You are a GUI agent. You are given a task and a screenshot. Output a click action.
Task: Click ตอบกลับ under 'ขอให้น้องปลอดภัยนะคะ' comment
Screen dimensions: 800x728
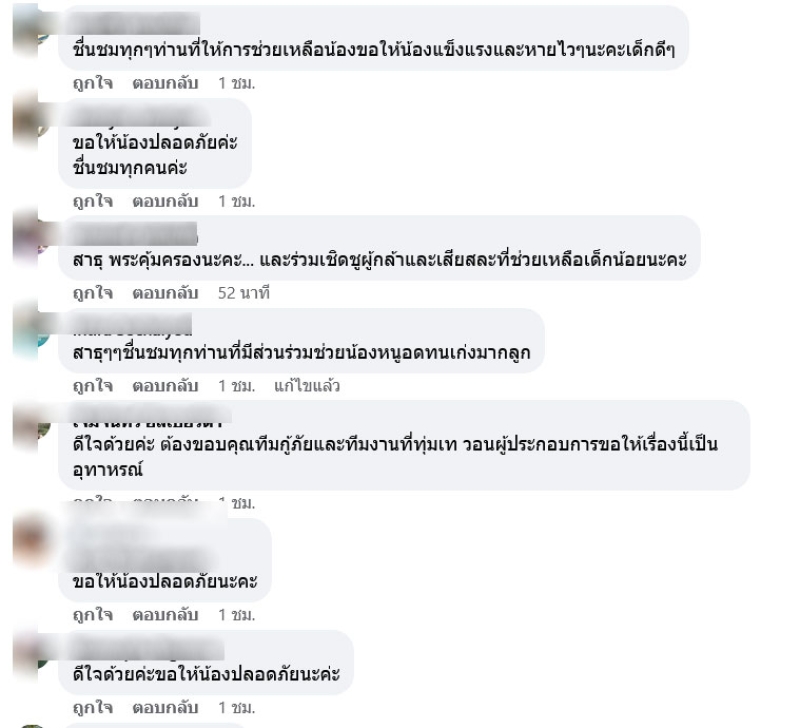165,615
